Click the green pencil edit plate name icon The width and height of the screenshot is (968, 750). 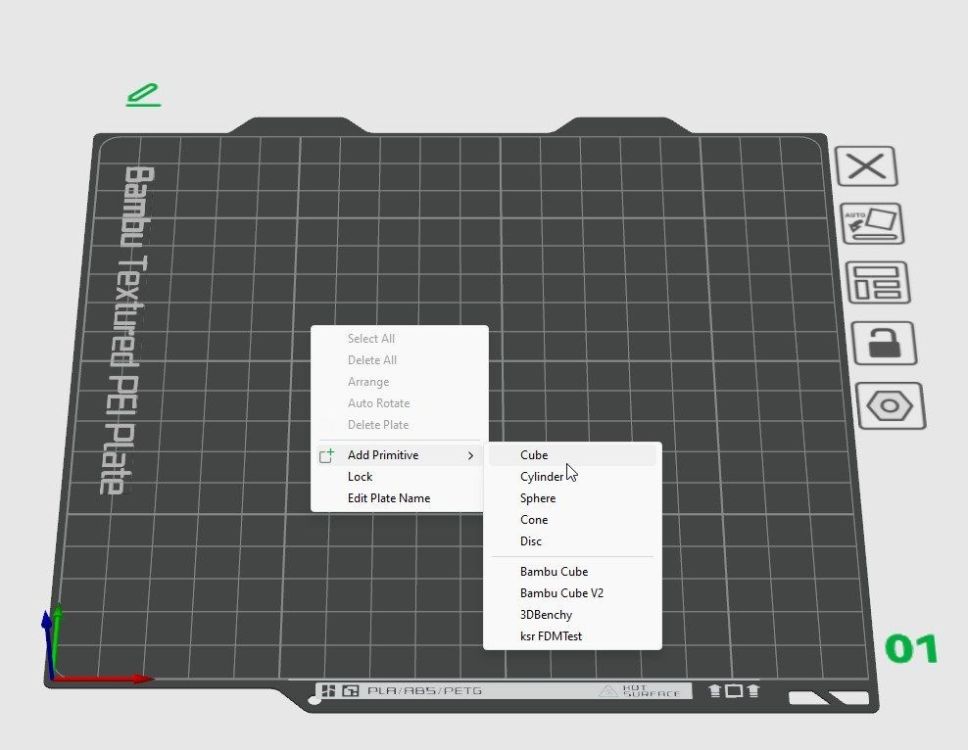click(x=144, y=95)
